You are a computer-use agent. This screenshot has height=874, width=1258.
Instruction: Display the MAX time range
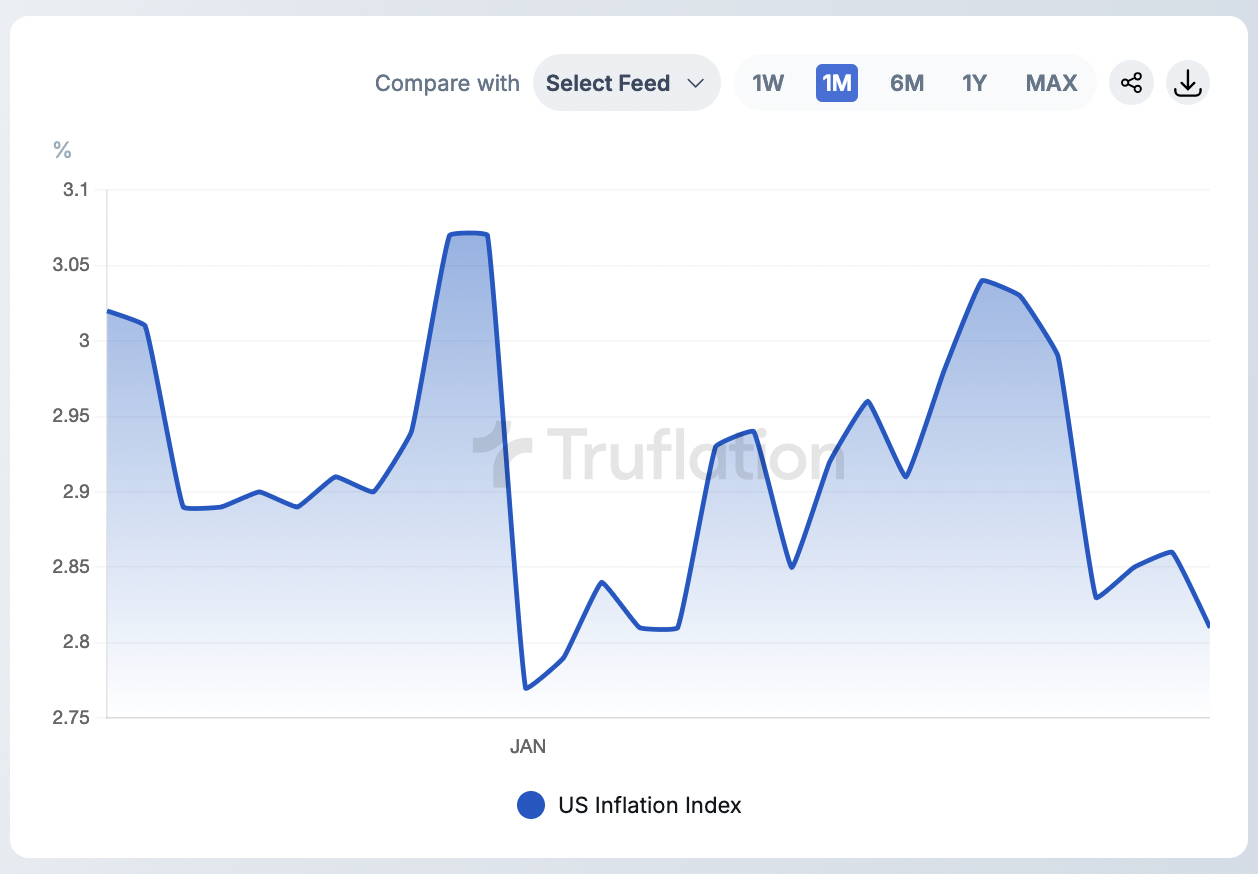tap(1051, 83)
